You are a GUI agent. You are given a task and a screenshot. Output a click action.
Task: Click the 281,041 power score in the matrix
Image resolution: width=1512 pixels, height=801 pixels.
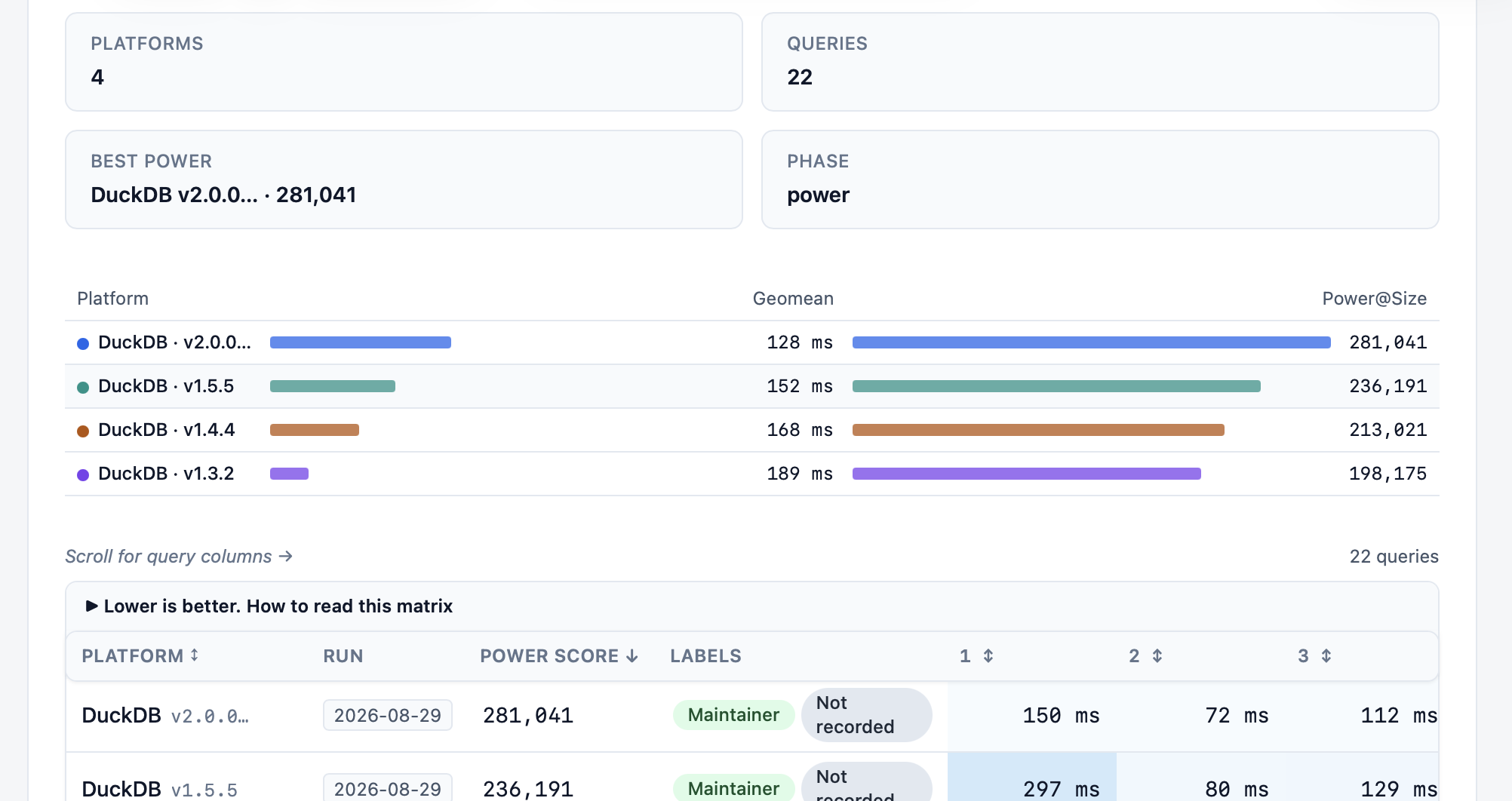tap(528, 715)
